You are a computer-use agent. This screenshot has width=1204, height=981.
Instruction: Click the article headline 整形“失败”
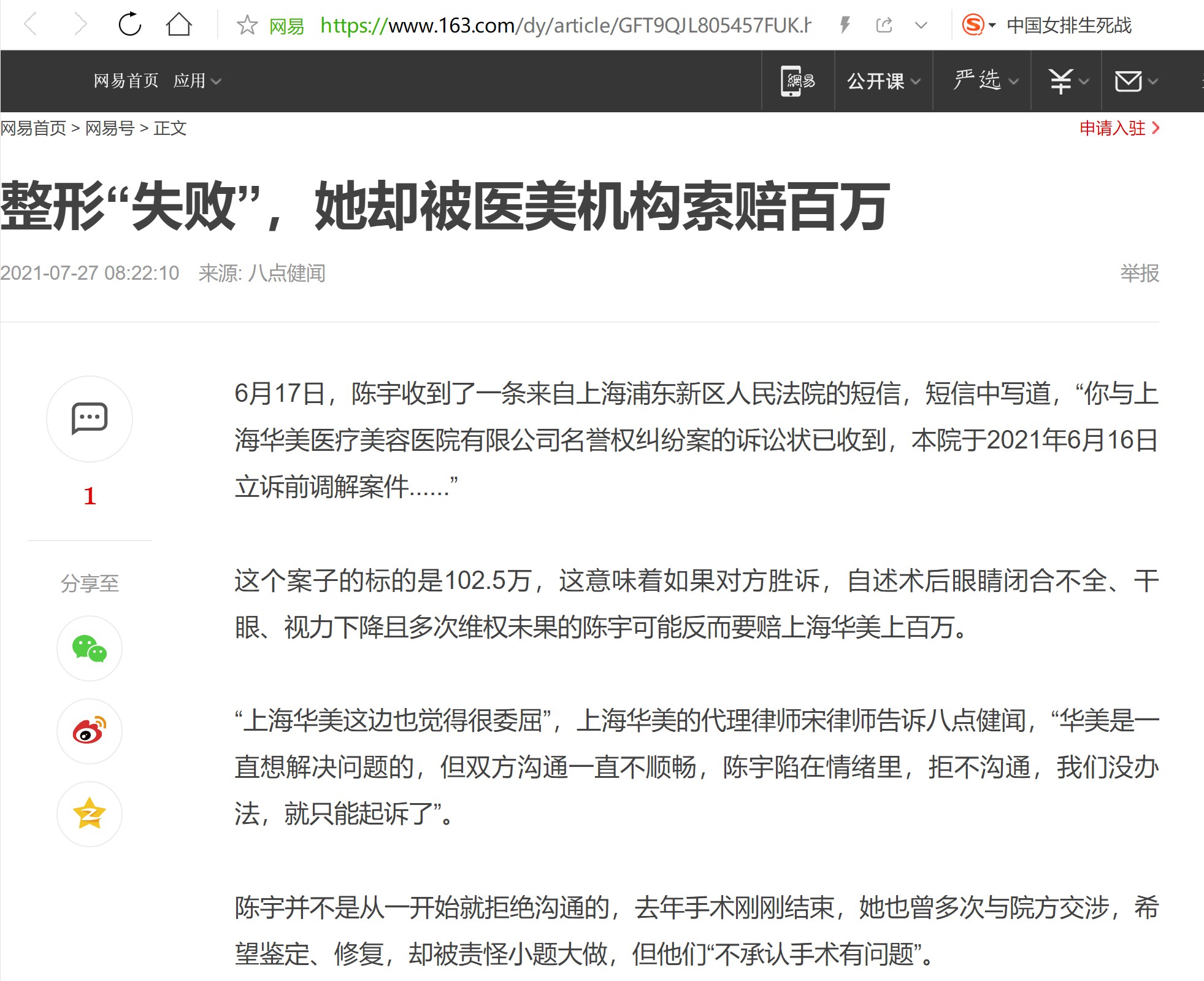[445, 206]
